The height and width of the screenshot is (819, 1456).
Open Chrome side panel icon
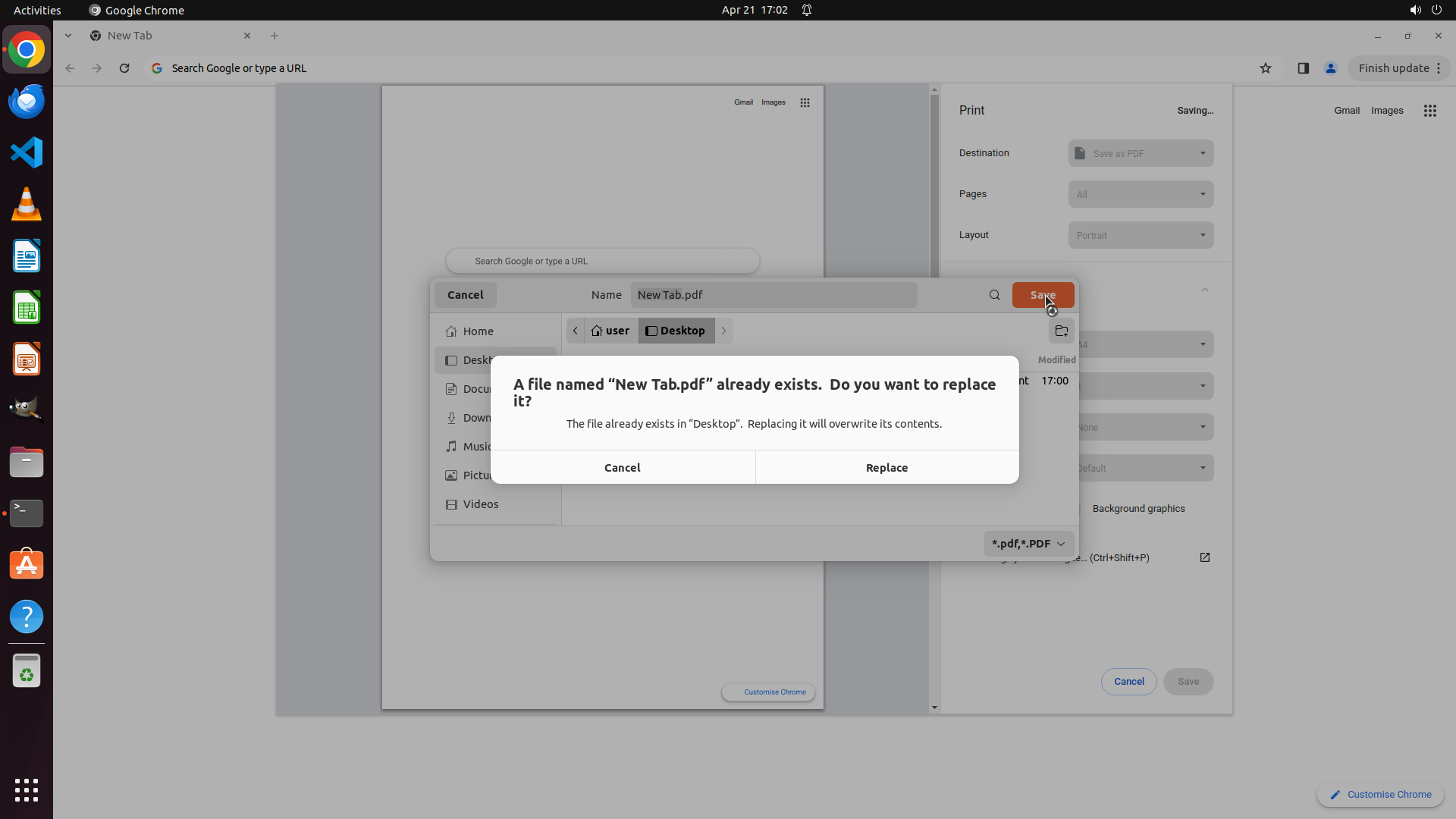pos(1303,68)
